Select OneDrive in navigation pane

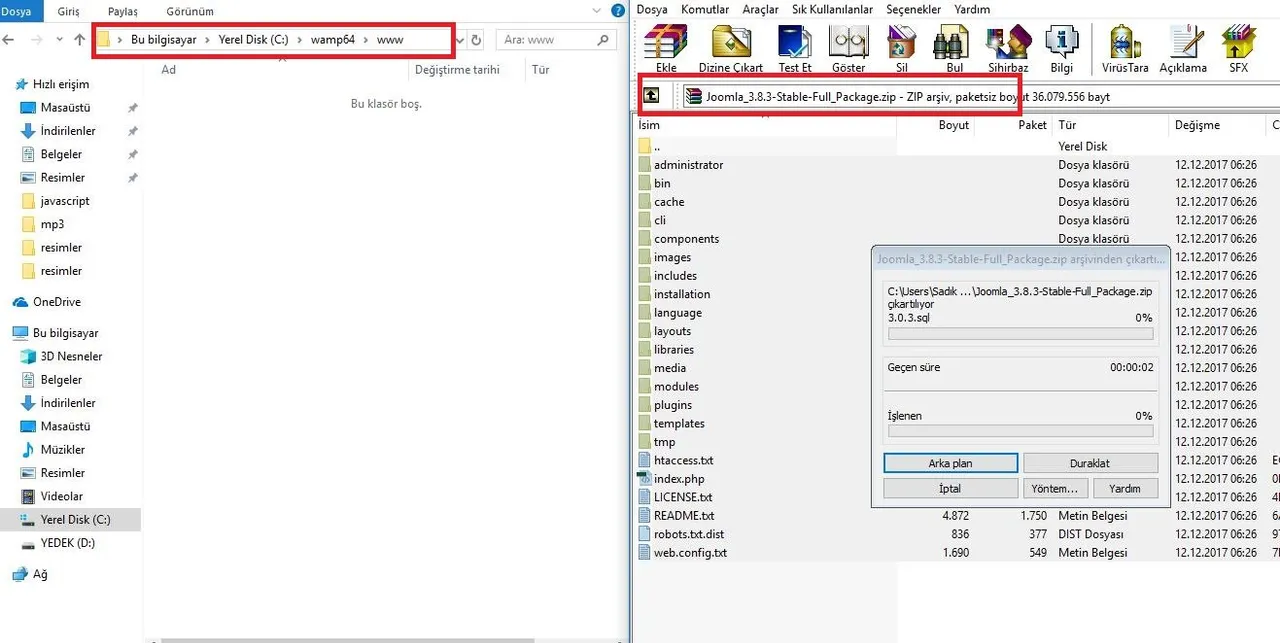tap(57, 302)
